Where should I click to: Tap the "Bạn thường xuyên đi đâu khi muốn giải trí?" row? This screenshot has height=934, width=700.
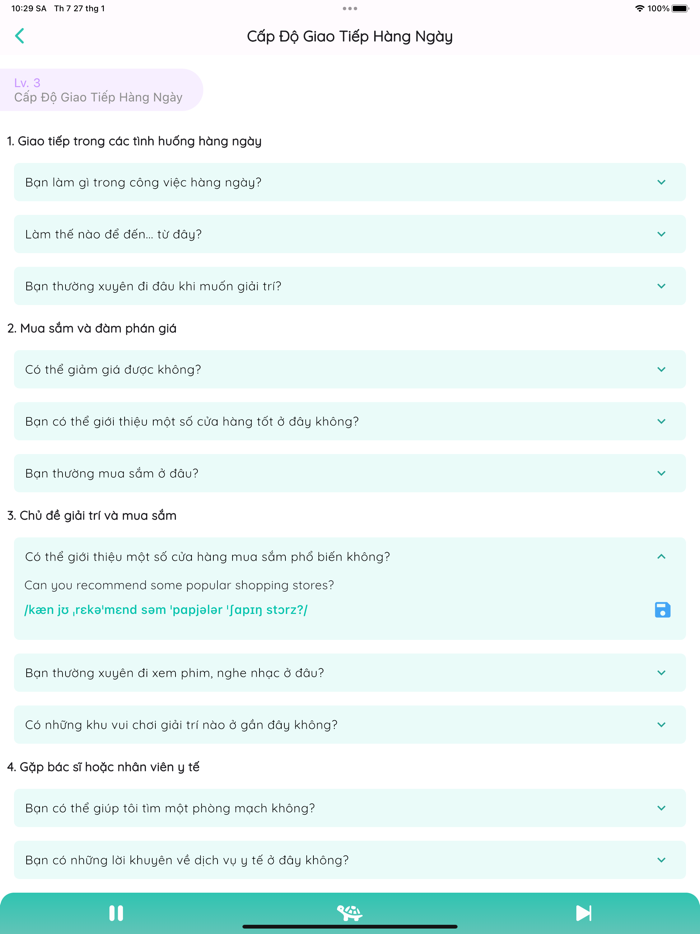tap(350, 285)
